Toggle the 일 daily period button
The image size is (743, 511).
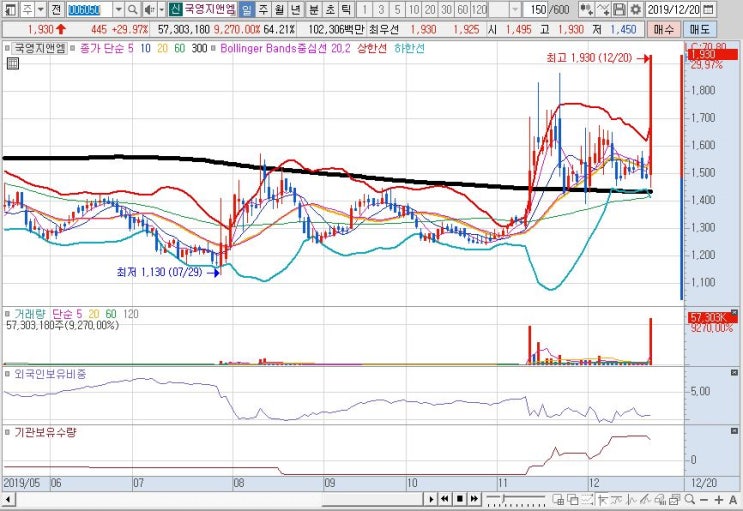click(x=246, y=9)
